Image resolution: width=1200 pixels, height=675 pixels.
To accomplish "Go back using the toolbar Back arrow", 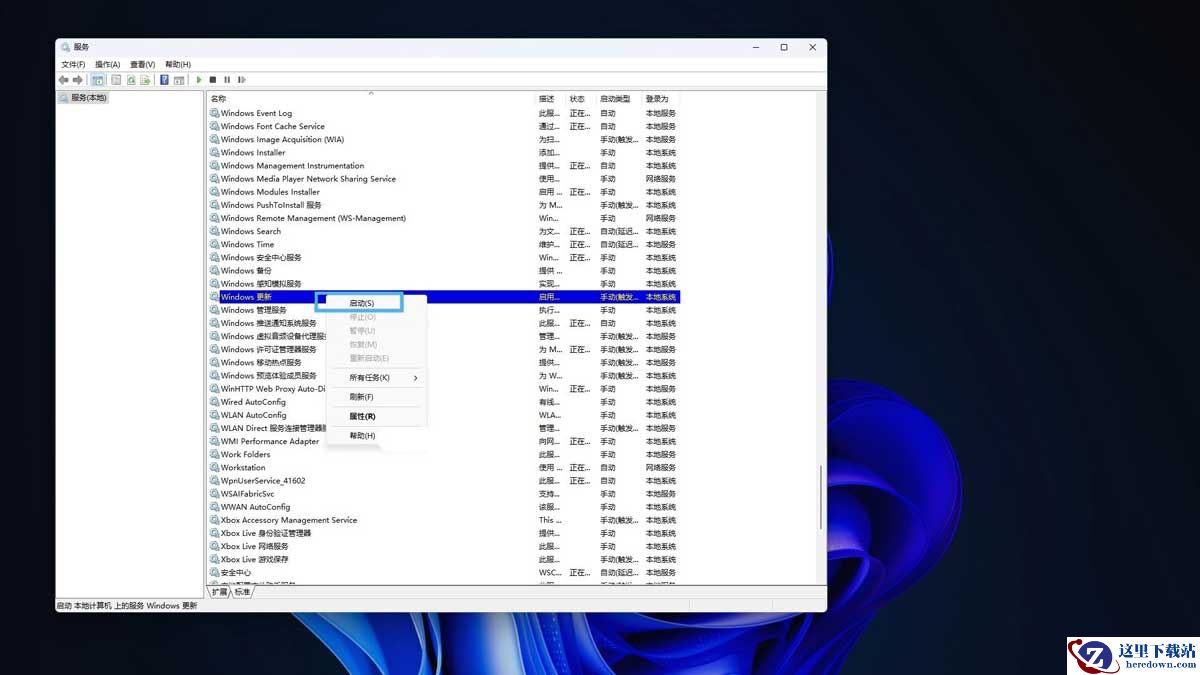I will click(63, 80).
